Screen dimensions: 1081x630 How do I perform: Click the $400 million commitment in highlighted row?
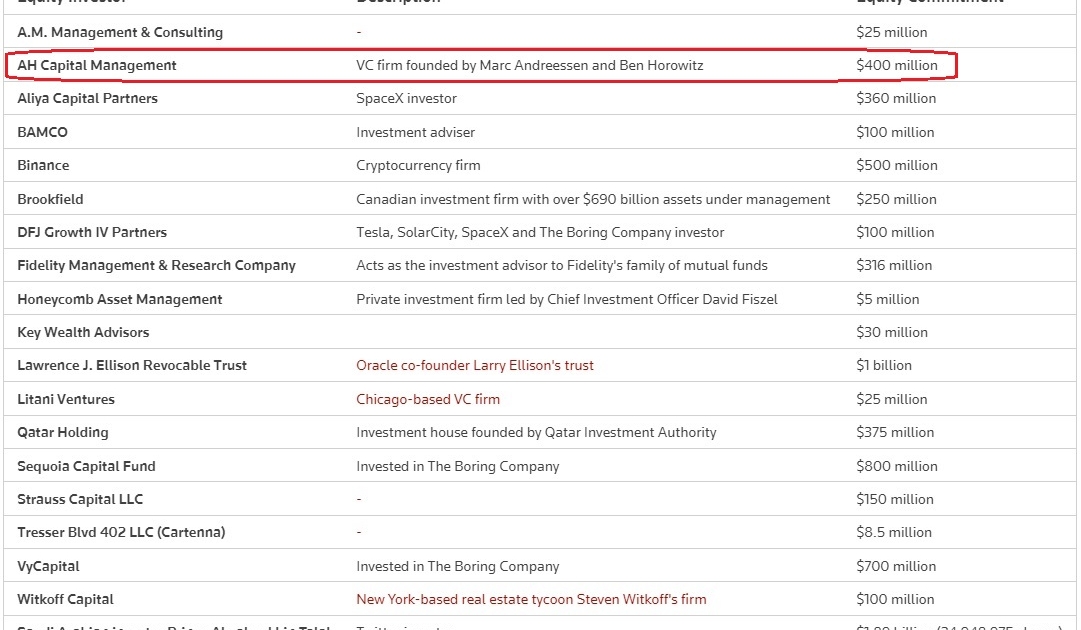tap(896, 65)
